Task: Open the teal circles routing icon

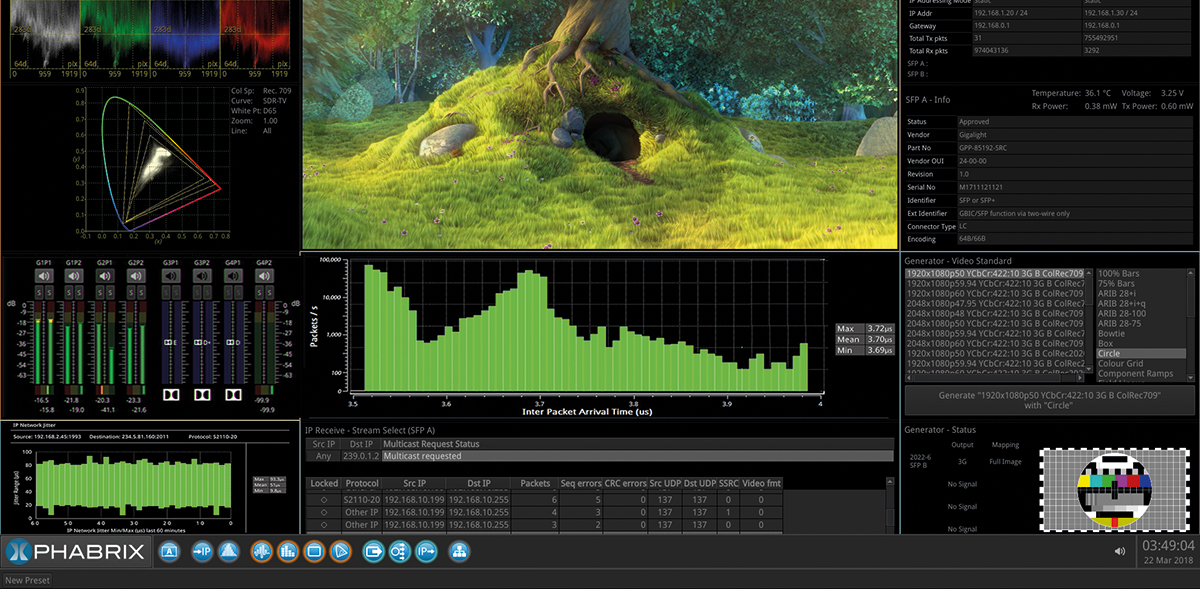Action: 399,551
